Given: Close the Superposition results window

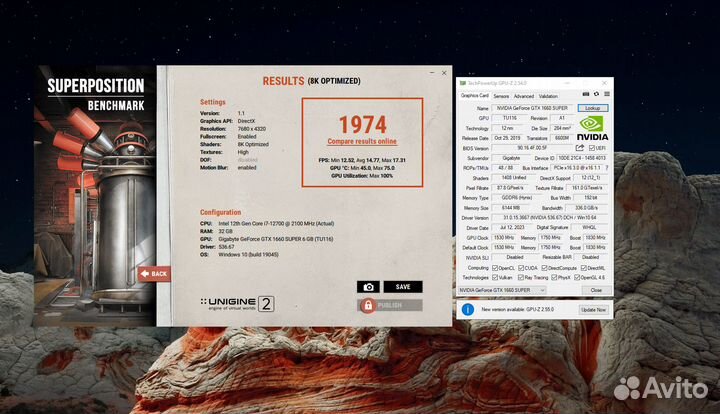Looking at the screenshot, I should coord(444,73).
